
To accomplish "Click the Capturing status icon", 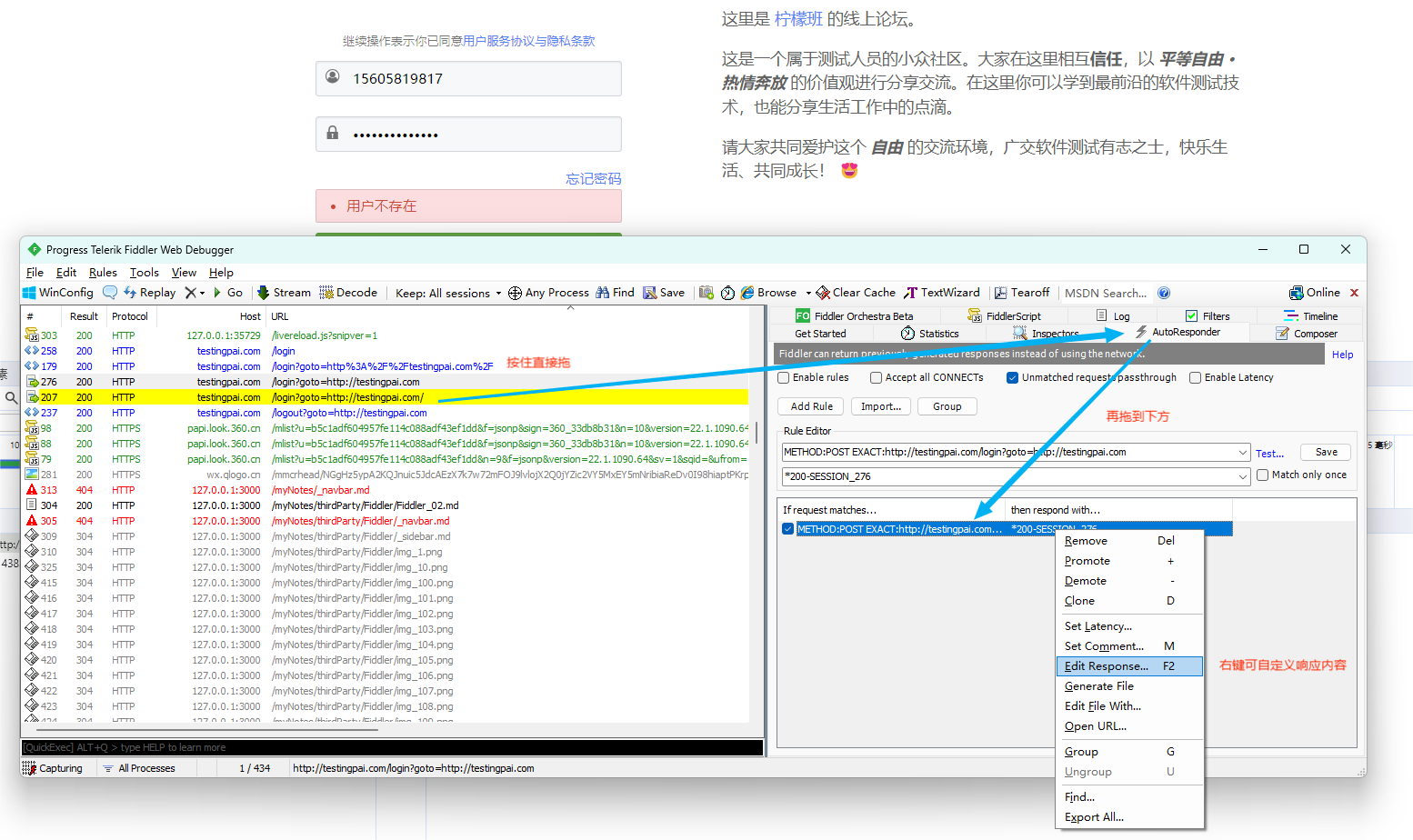I will coord(29,768).
